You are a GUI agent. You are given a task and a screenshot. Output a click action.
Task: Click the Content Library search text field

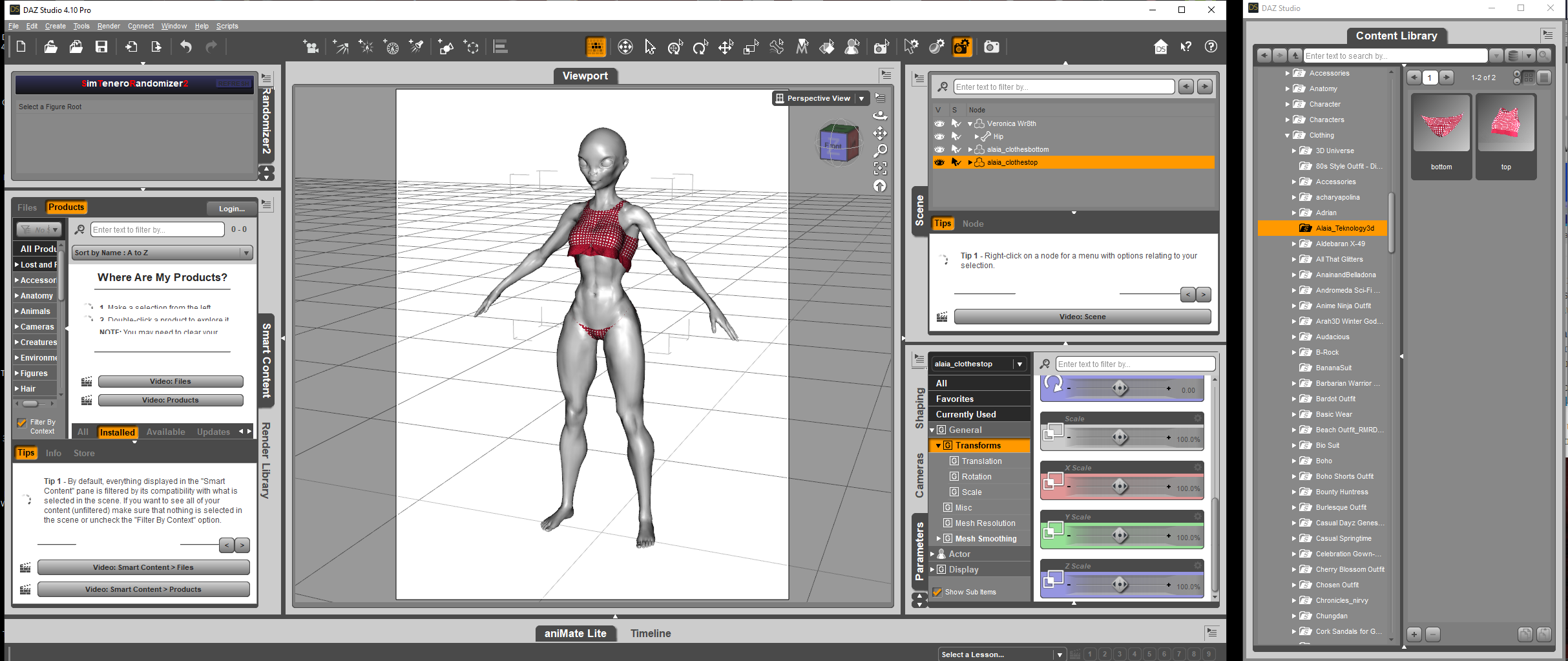(1396, 56)
